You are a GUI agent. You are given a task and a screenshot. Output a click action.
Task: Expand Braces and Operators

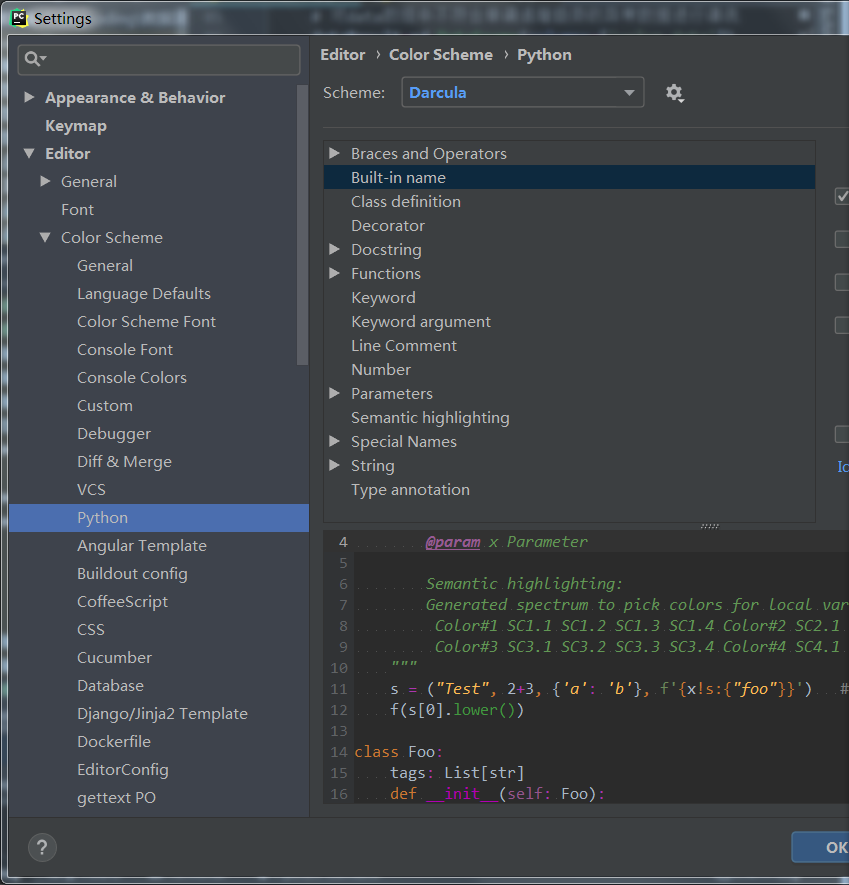[334, 153]
